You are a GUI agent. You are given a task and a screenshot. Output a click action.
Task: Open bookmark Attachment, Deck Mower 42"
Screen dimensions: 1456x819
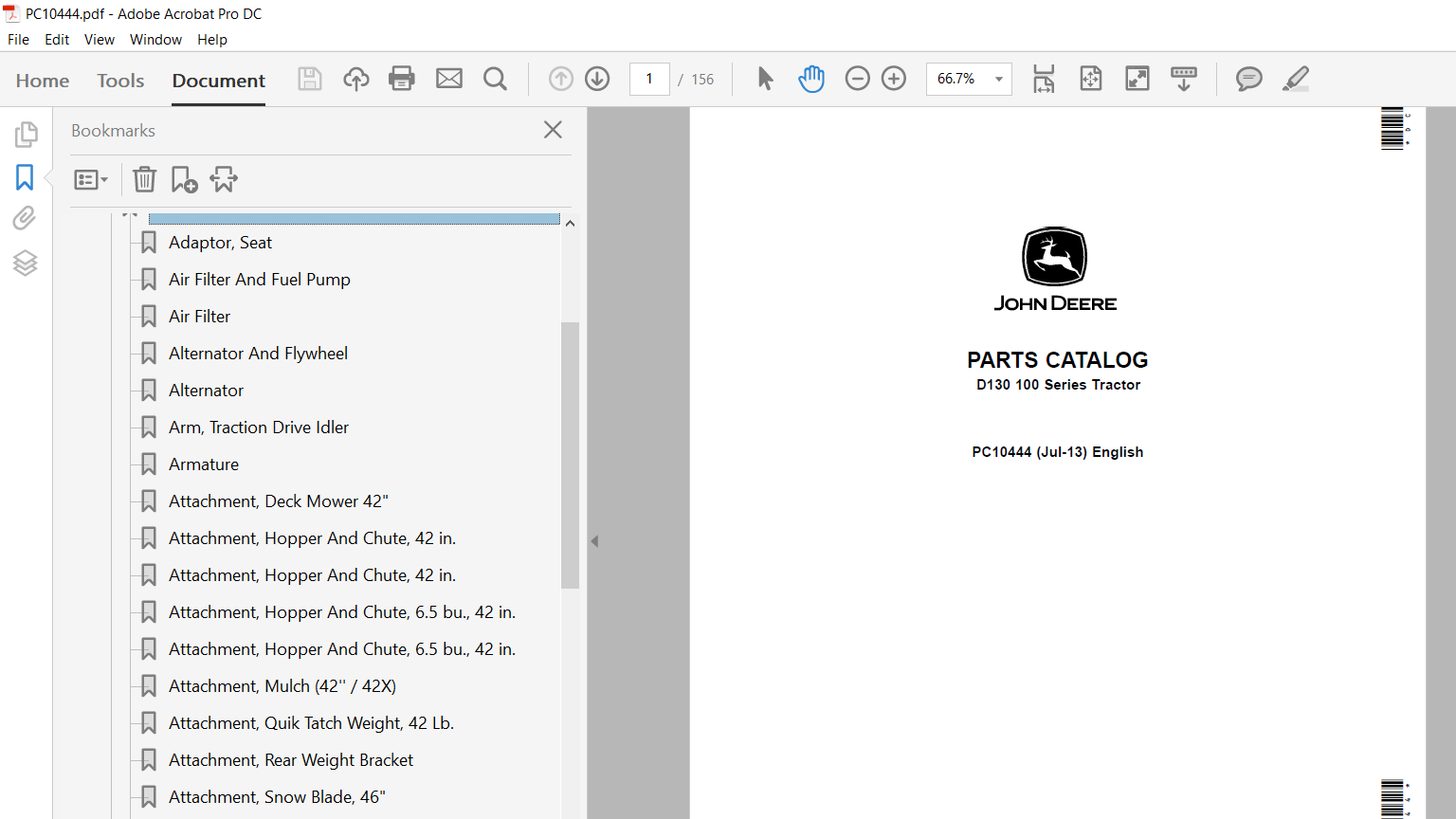(x=279, y=501)
